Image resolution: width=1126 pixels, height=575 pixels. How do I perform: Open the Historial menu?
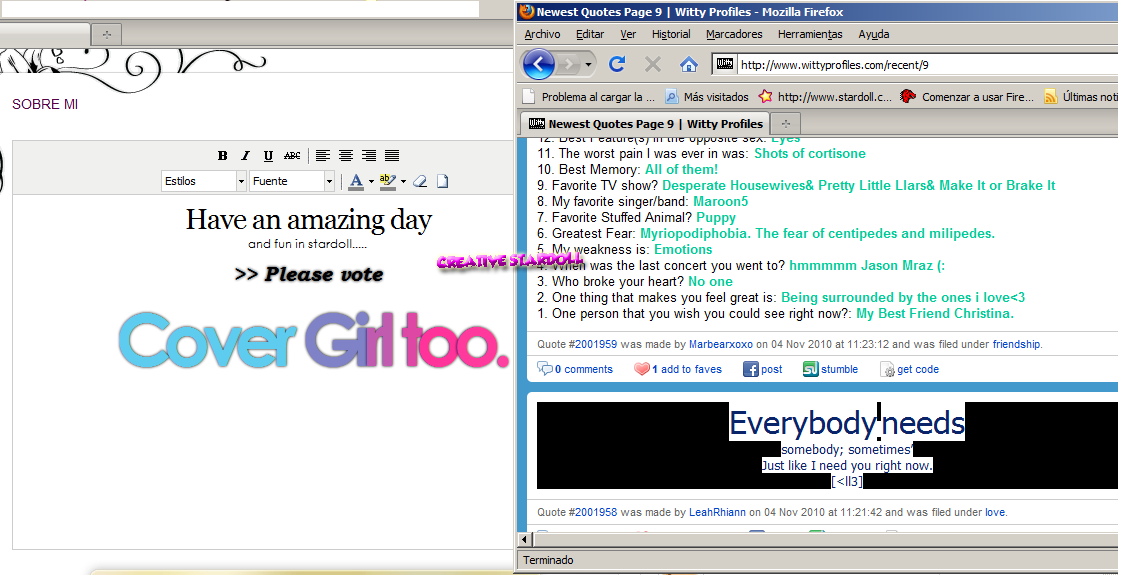pos(671,34)
